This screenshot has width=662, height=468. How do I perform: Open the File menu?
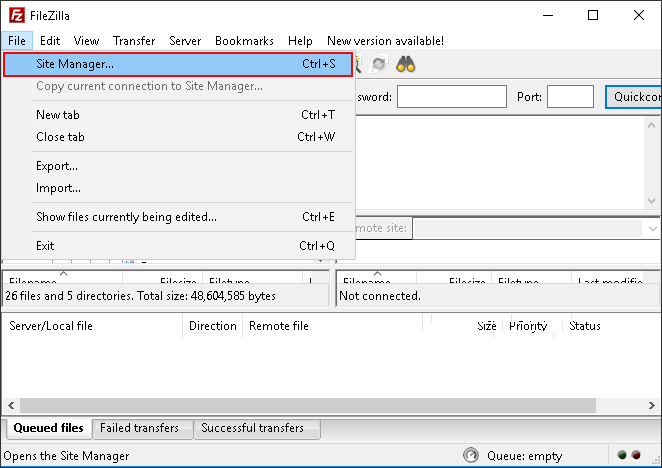pos(17,41)
